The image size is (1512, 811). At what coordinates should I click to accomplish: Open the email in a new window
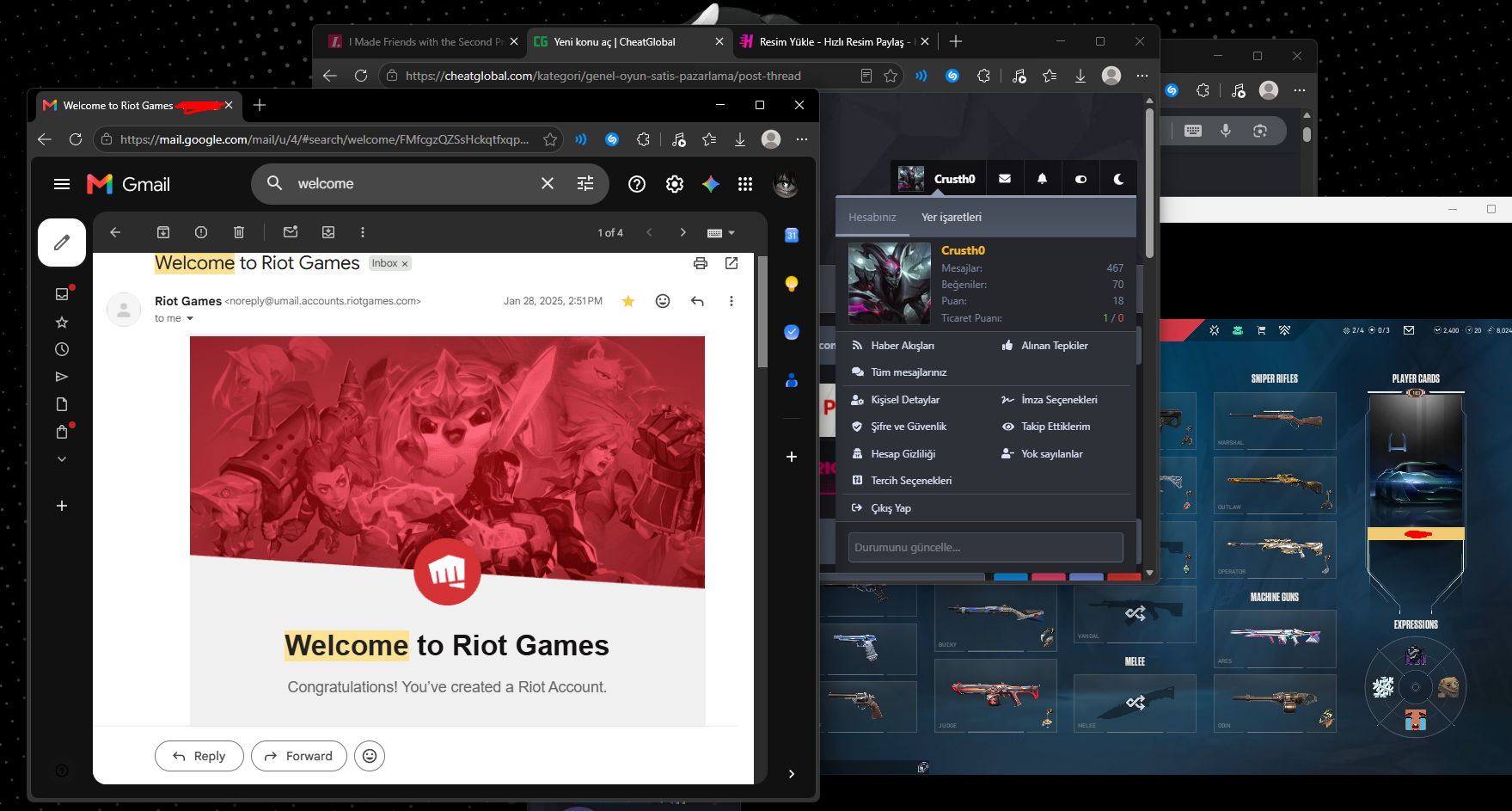pos(732,263)
